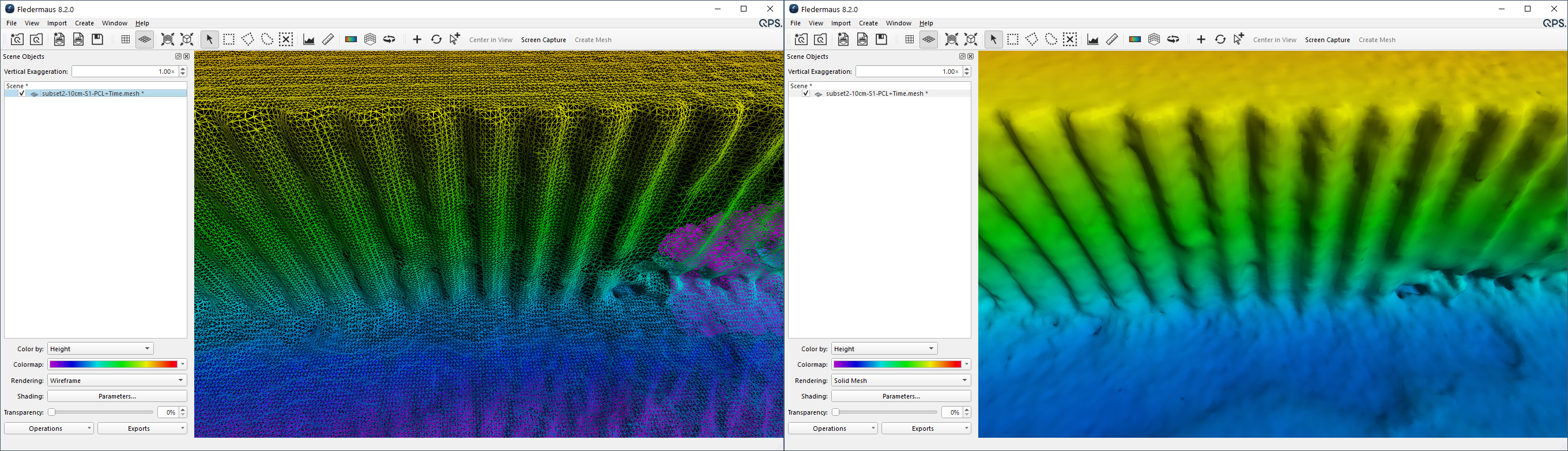Click the profile graph icon in left window
The image size is (1568, 451).
(308, 40)
